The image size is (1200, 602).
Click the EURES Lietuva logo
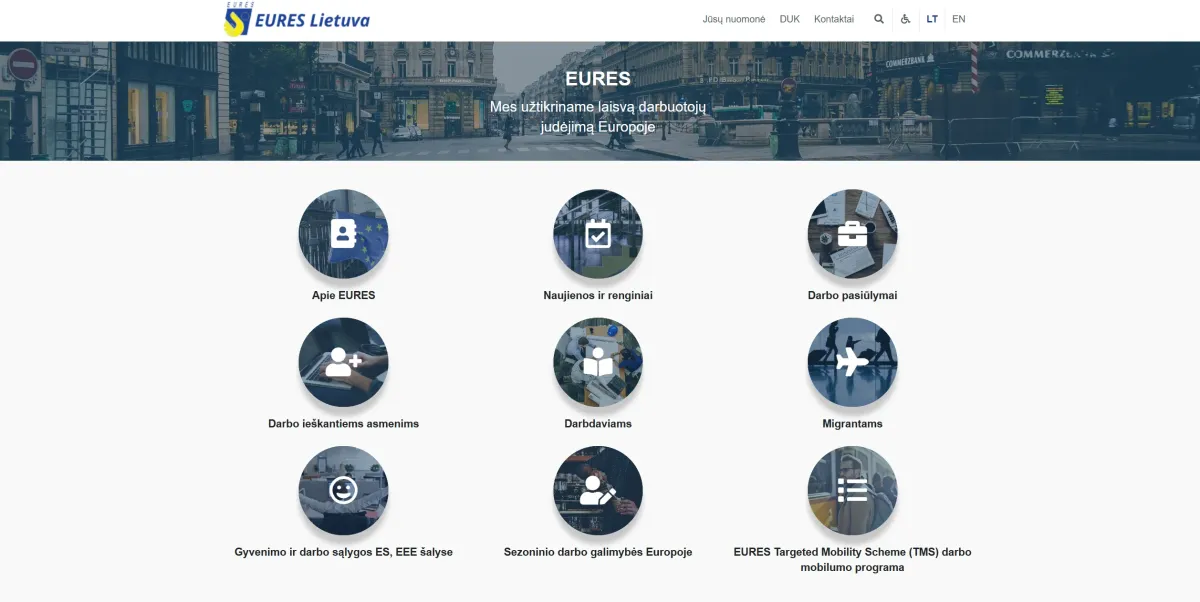297,19
